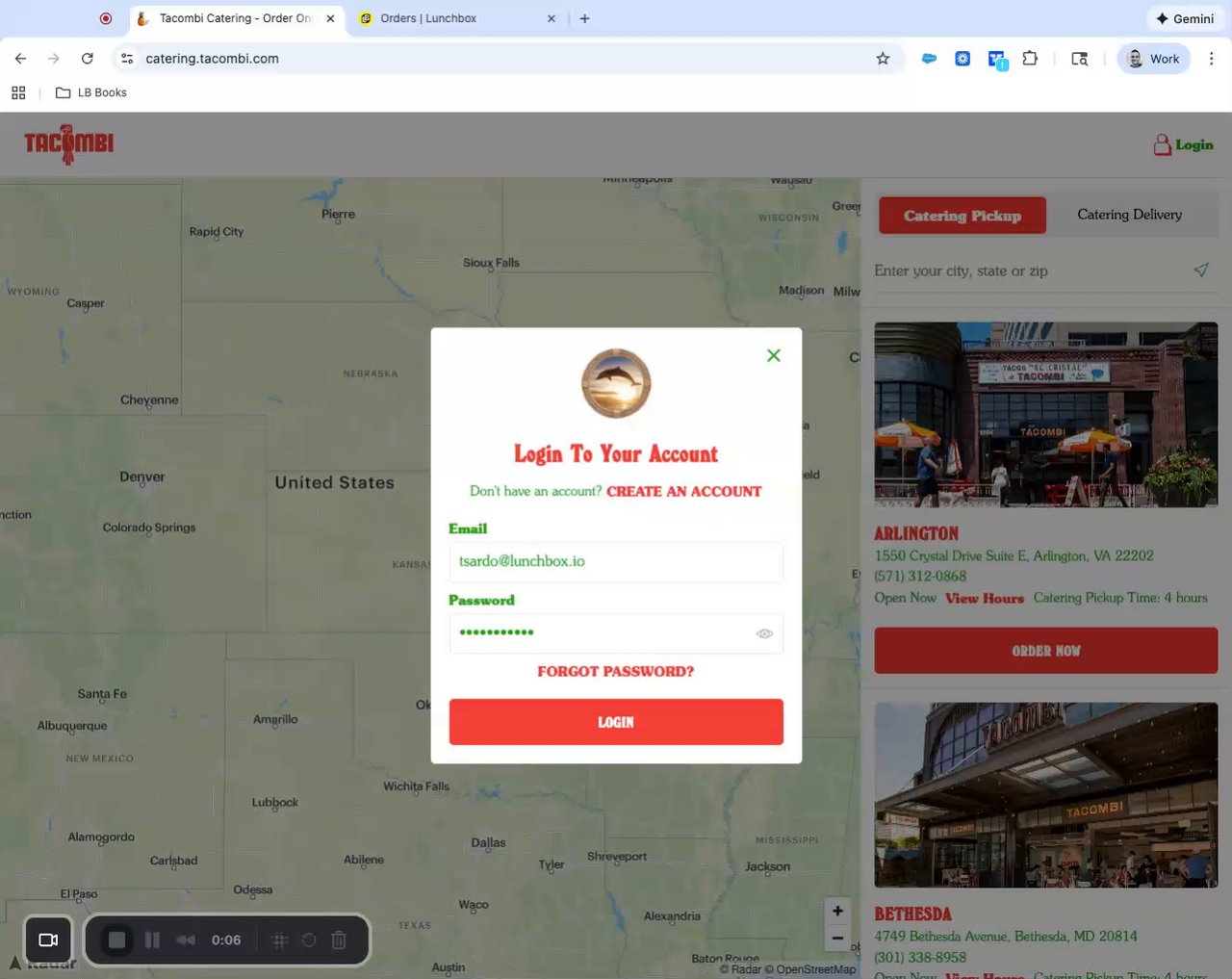This screenshot has width=1232, height=979.
Task: Click the BETHESDA location name
Action: 912,914
